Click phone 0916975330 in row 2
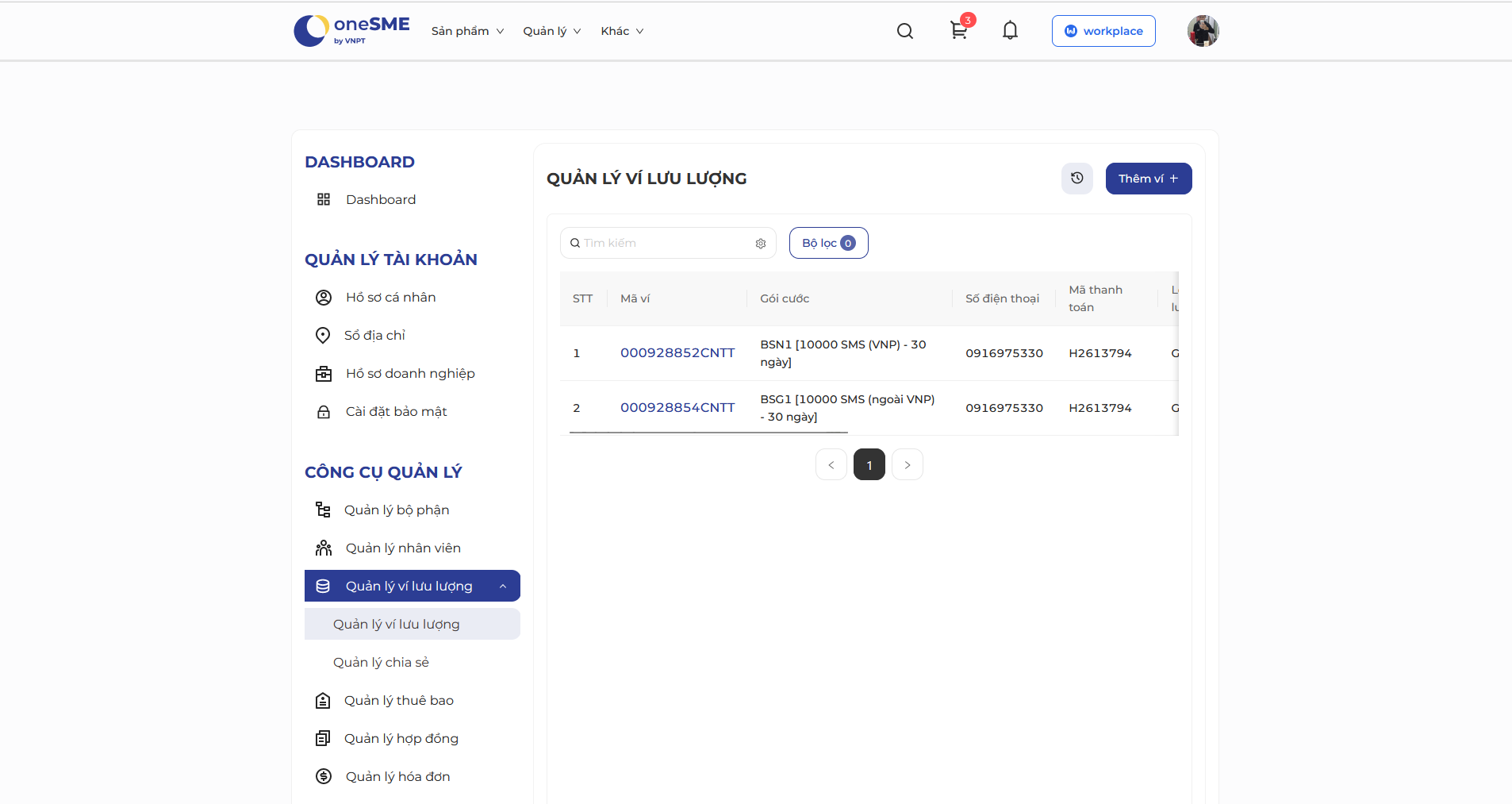1512x804 pixels. (1004, 408)
